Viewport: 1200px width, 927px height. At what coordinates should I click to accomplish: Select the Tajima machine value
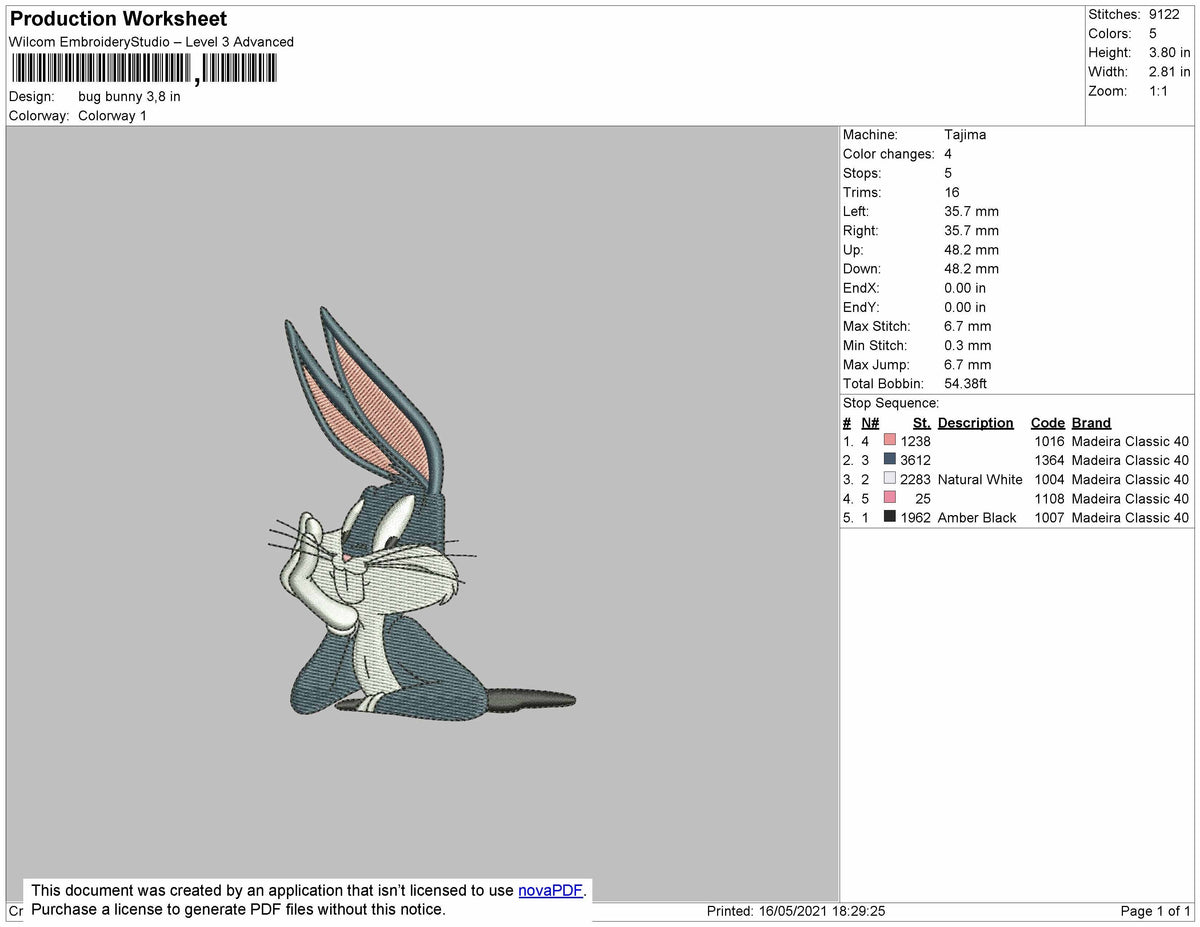(x=967, y=134)
